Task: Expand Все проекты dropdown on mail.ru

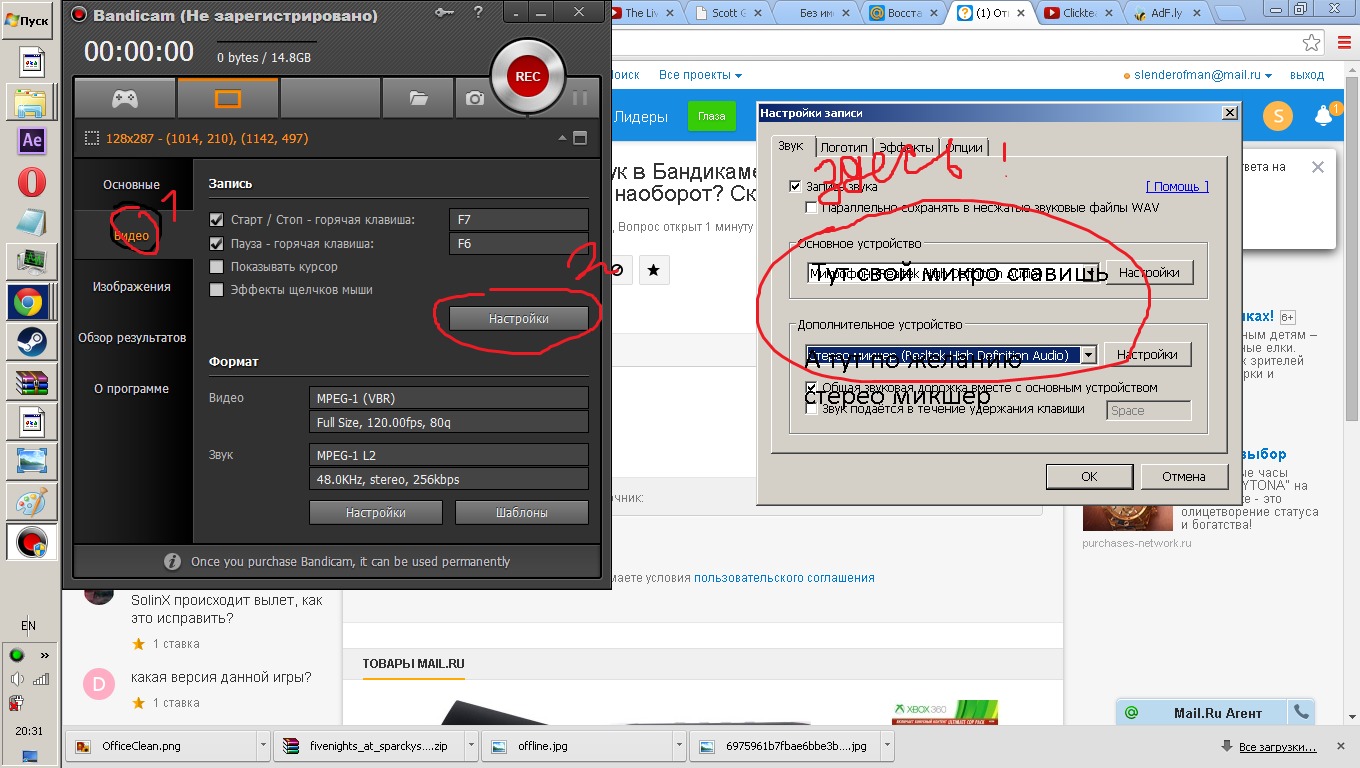Action: click(x=700, y=75)
